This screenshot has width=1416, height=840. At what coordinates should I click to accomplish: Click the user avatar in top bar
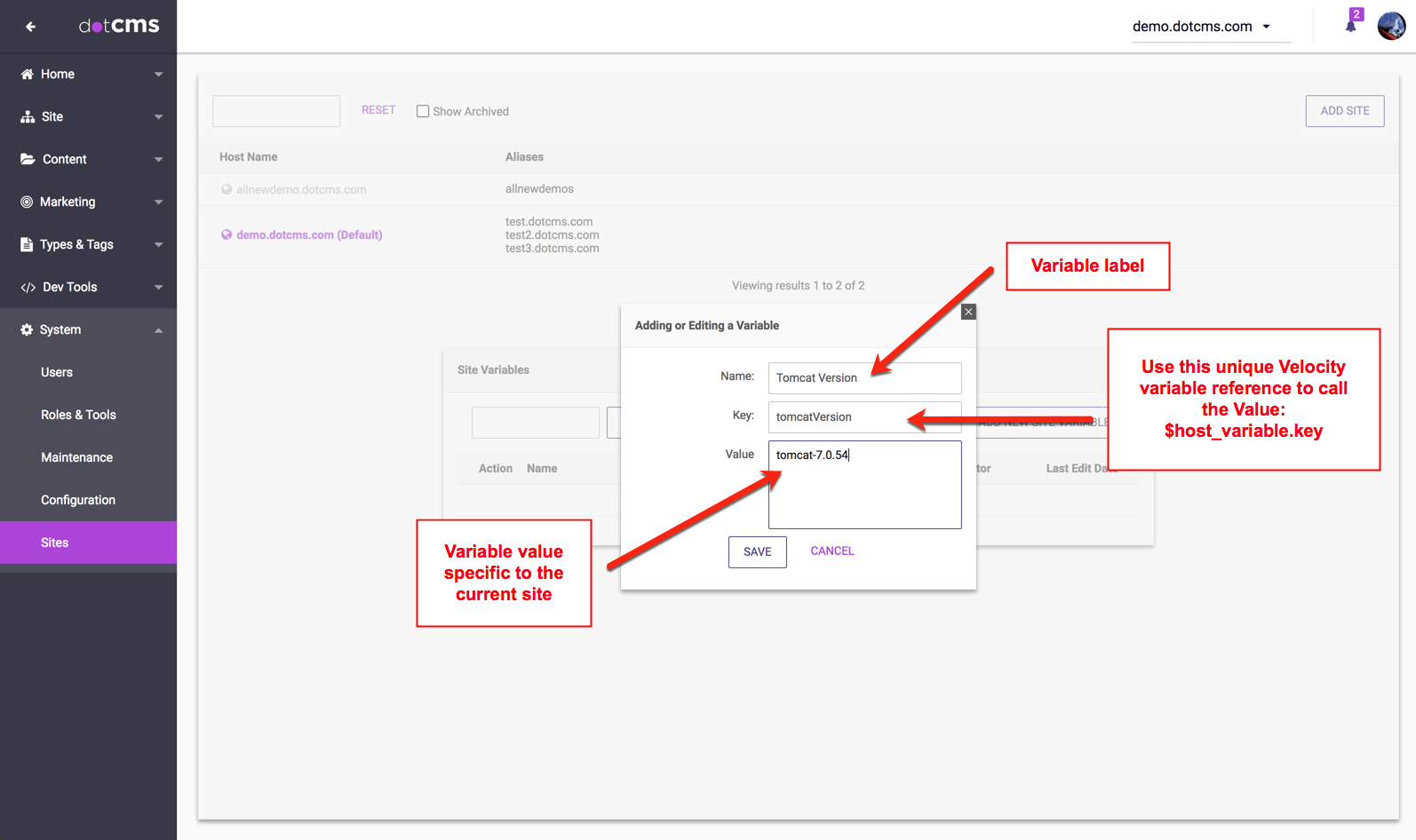pos(1390,26)
